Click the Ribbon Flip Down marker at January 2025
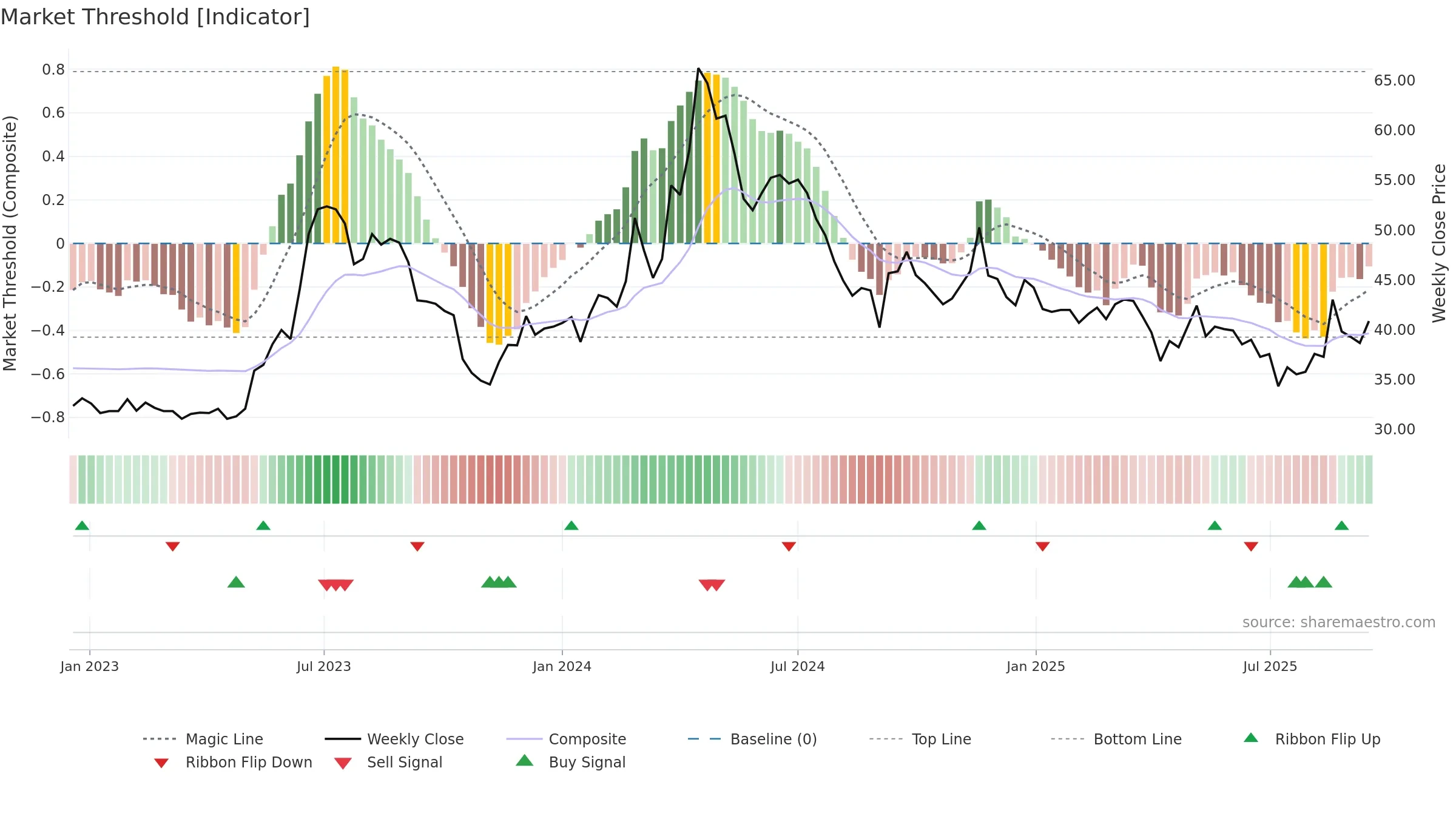Viewport: 1456px width, 819px height. 1043,547
